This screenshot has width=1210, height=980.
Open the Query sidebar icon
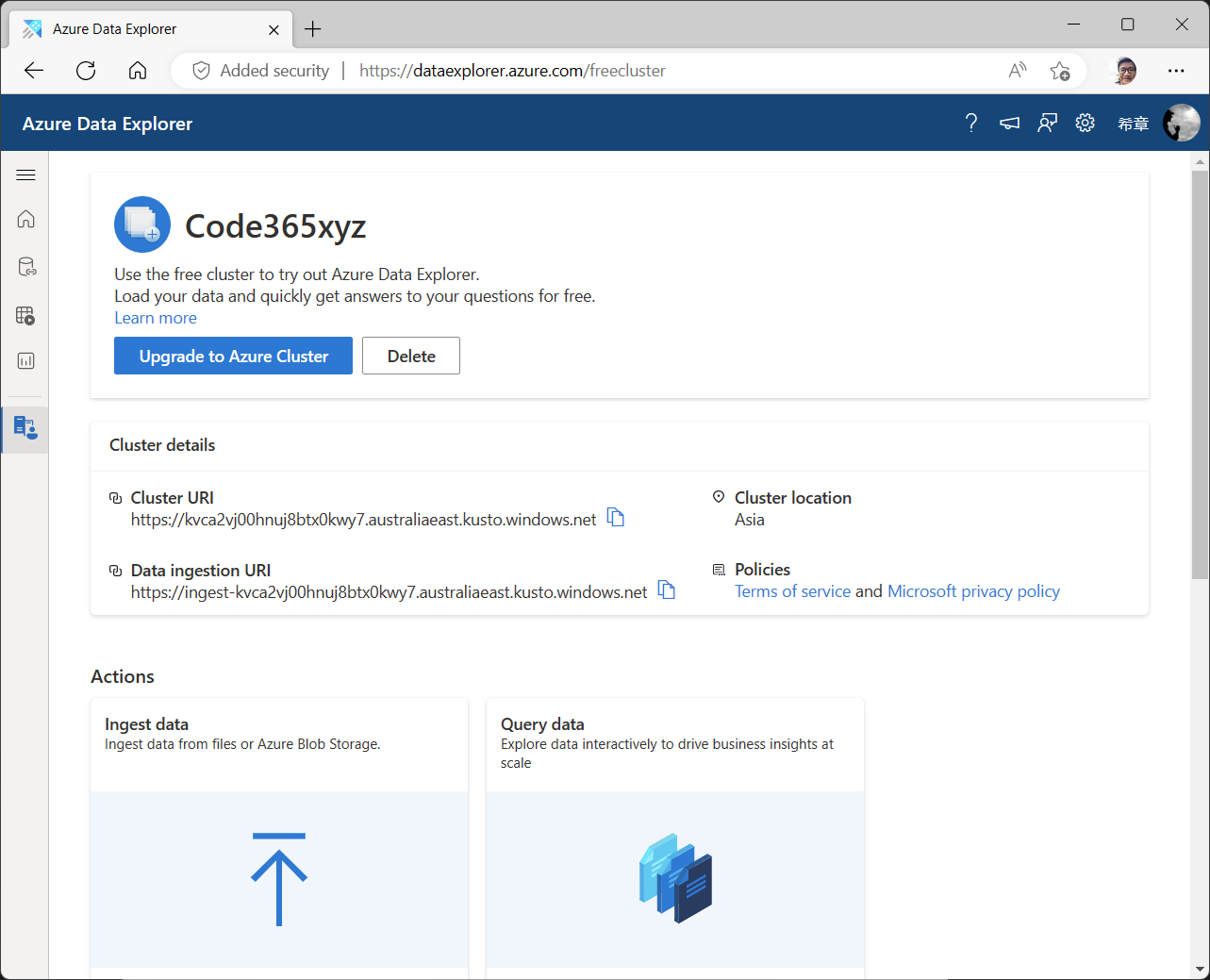coord(25,315)
